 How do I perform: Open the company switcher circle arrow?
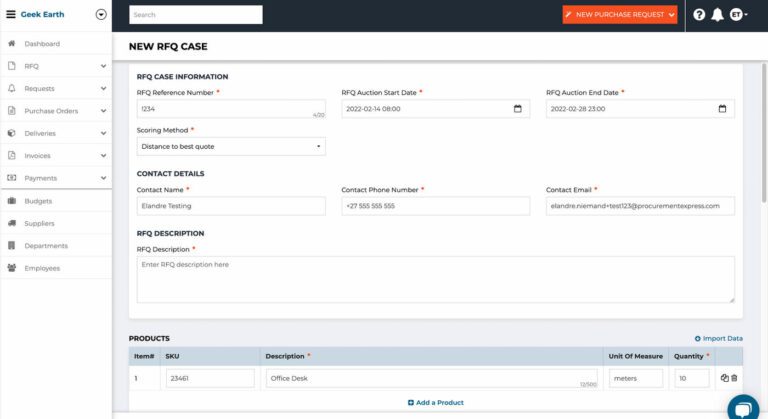(101, 14)
